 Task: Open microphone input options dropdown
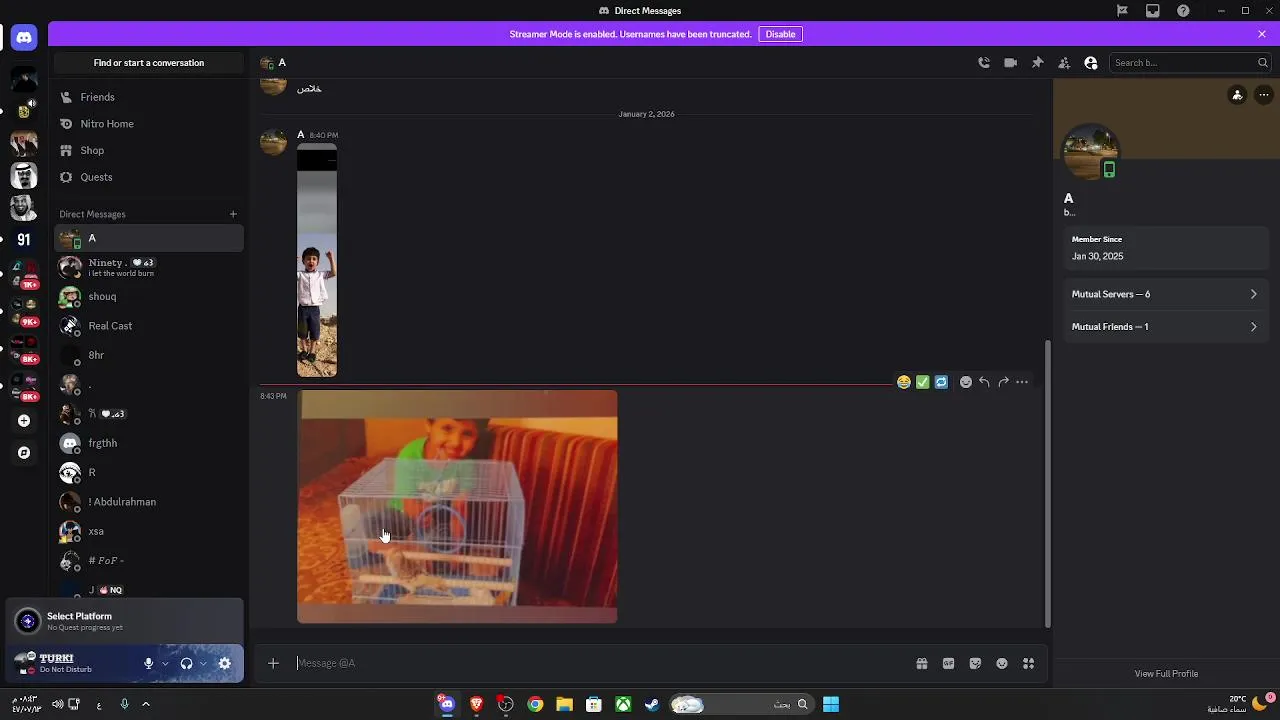pos(165,663)
